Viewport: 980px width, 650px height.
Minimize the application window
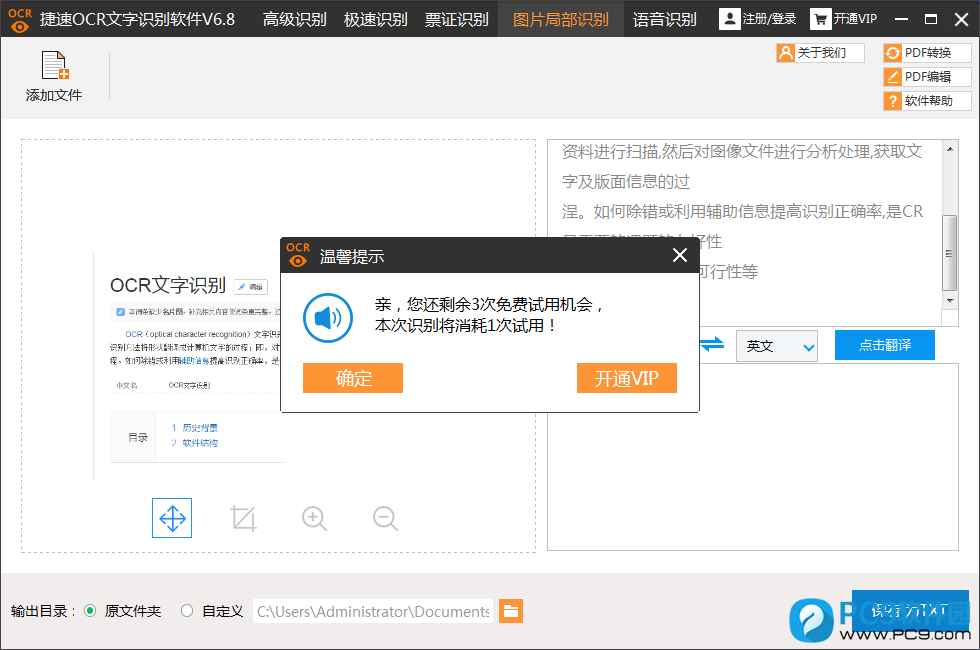tap(901, 19)
